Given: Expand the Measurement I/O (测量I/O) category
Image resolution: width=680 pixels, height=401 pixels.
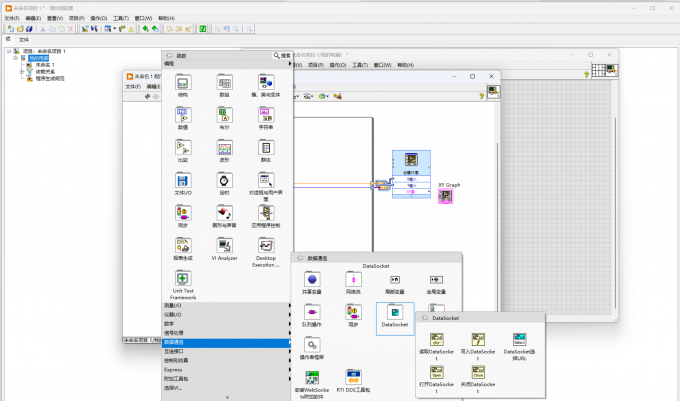Looking at the screenshot, I should click(227, 306).
